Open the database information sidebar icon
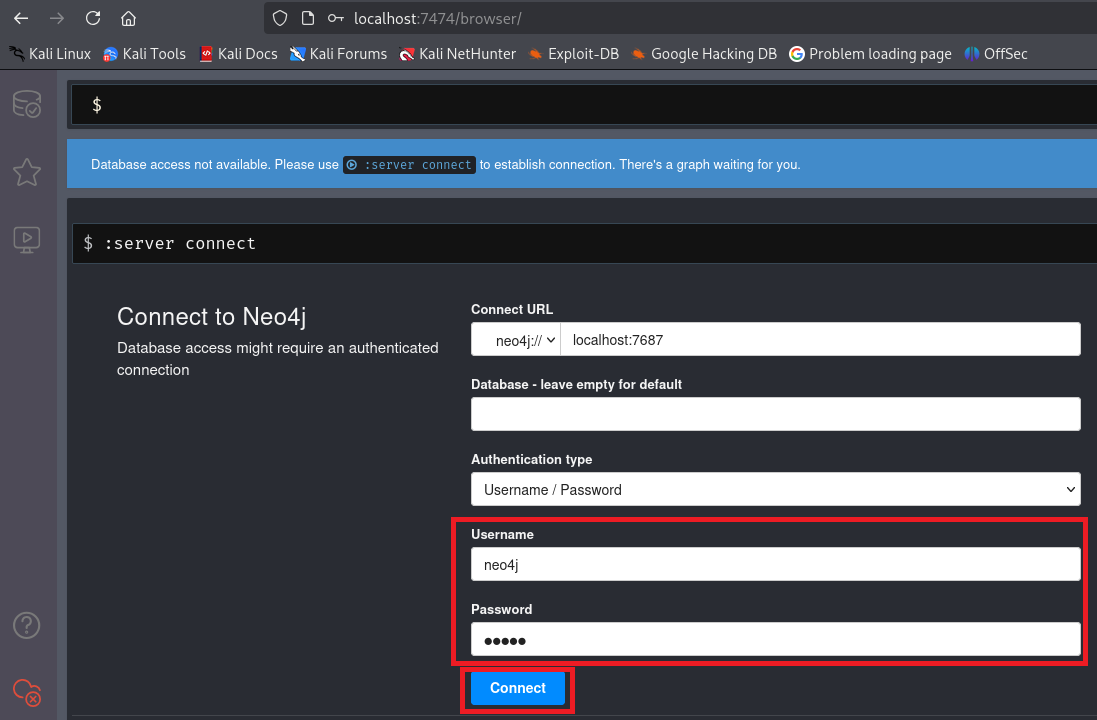Screen dimensions: 1097x720 click(x=26, y=104)
